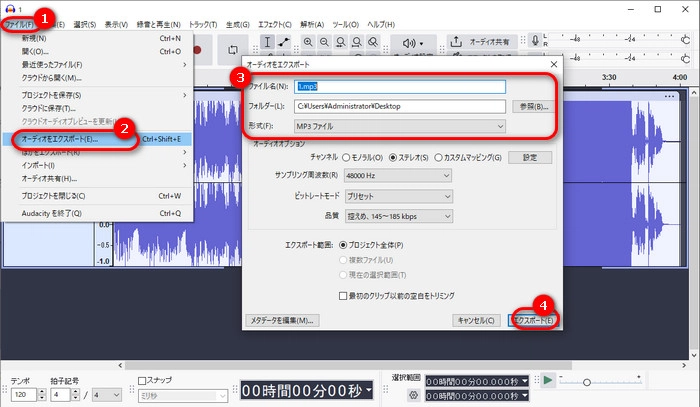The image size is (700, 407).
Task: Click the red Record button
Action: point(198,48)
